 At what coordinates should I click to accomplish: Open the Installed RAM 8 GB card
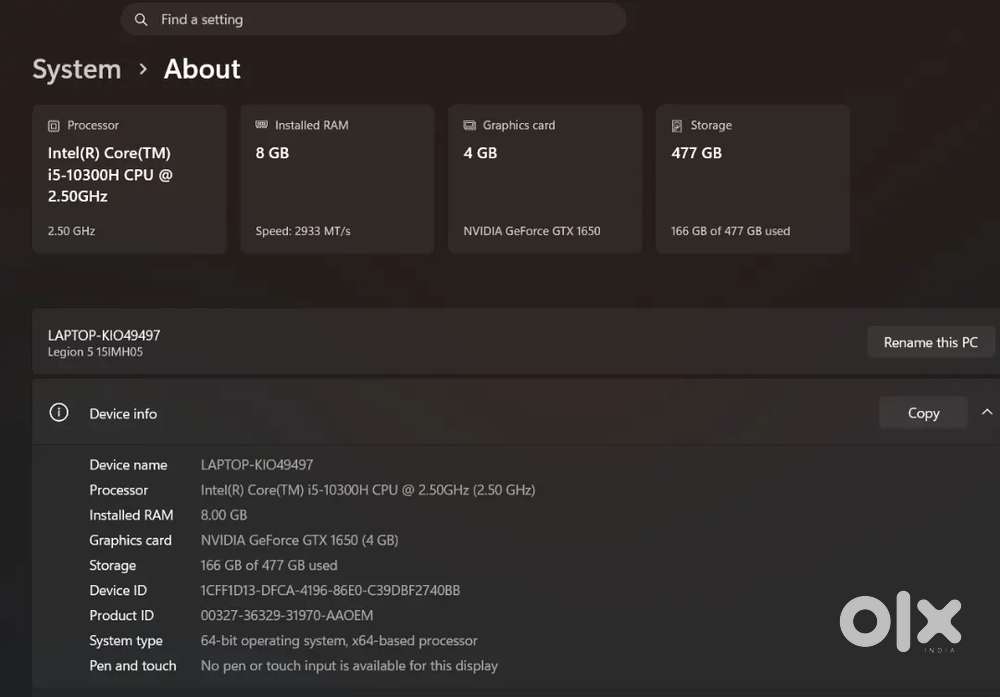point(337,179)
